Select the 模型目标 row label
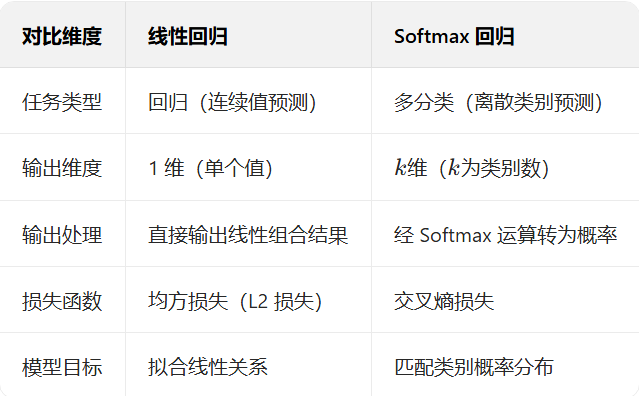 [62, 367]
